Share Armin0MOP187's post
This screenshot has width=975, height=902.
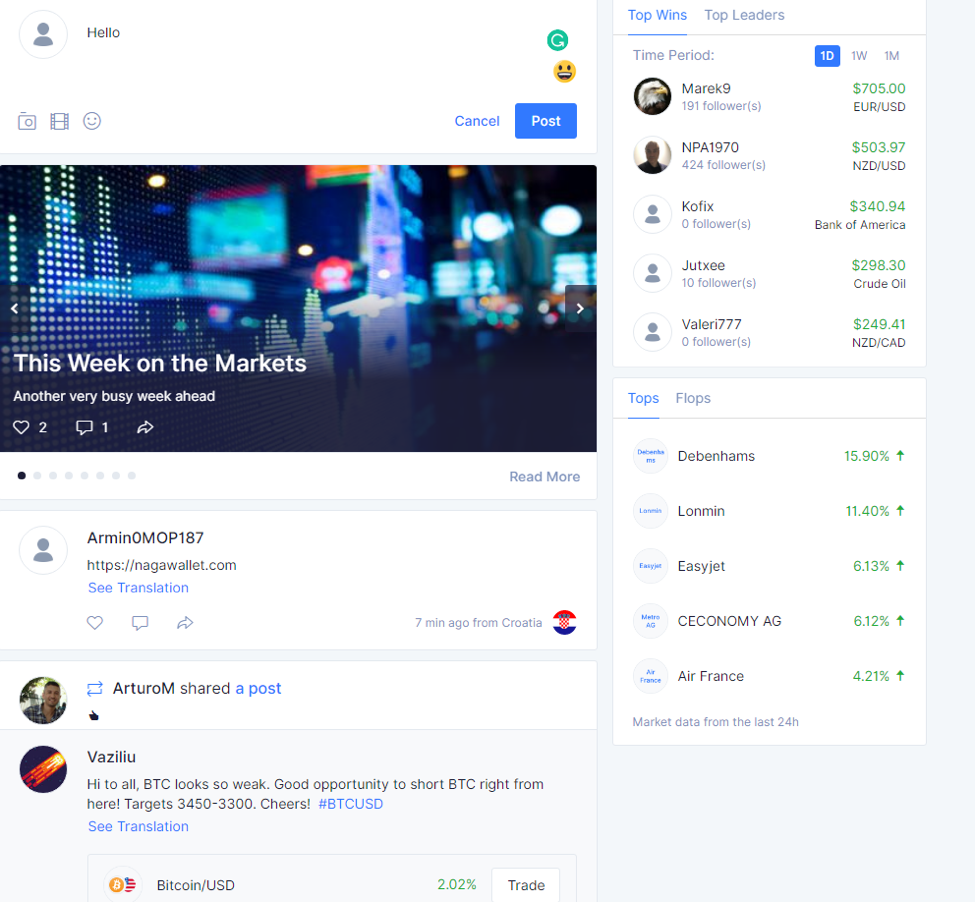tap(185, 622)
